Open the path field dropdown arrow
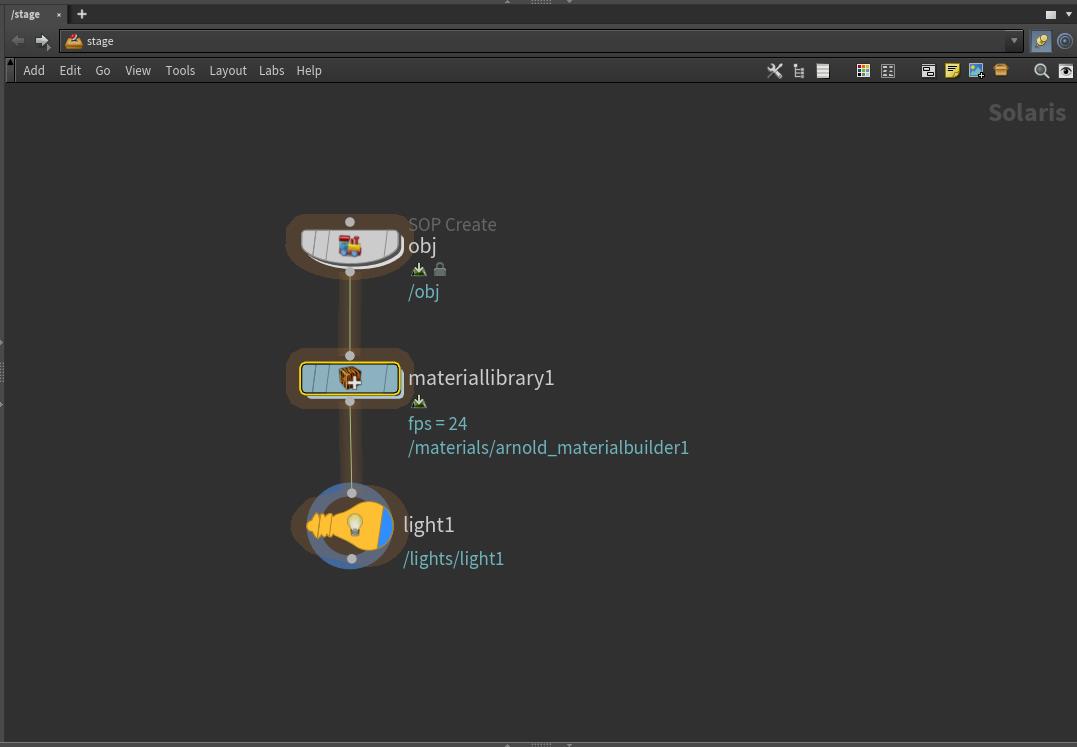Viewport: 1077px width, 747px height. pyautogui.click(x=1014, y=41)
